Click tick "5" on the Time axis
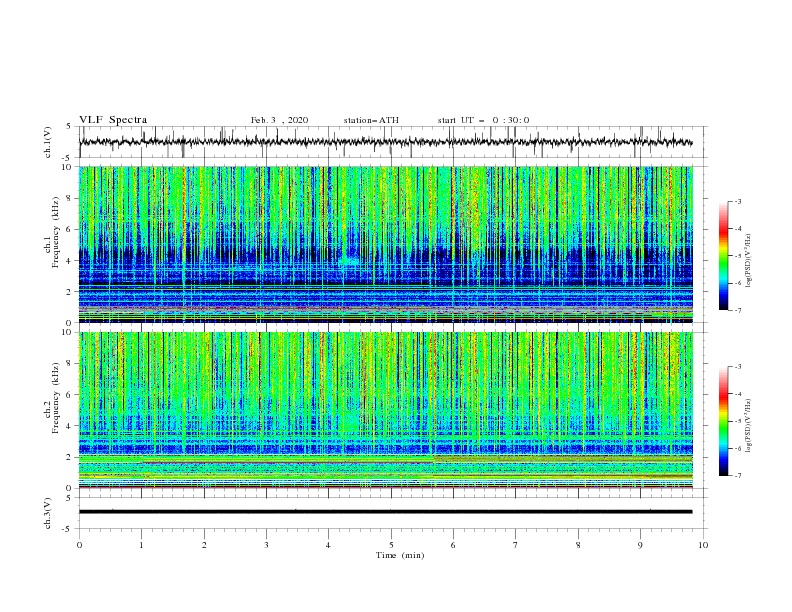Image resolution: width=792 pixels, height=612 pixels. pyautogui.click(x=391, y=545)
